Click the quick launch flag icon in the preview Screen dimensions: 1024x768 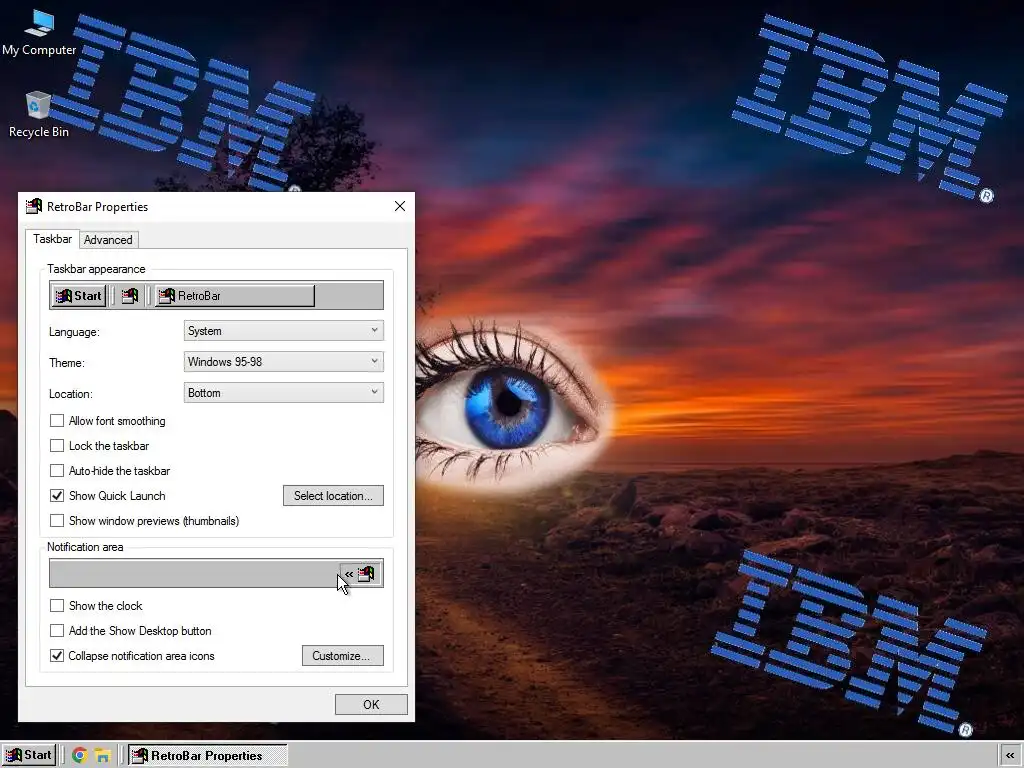tap(129, 296)
